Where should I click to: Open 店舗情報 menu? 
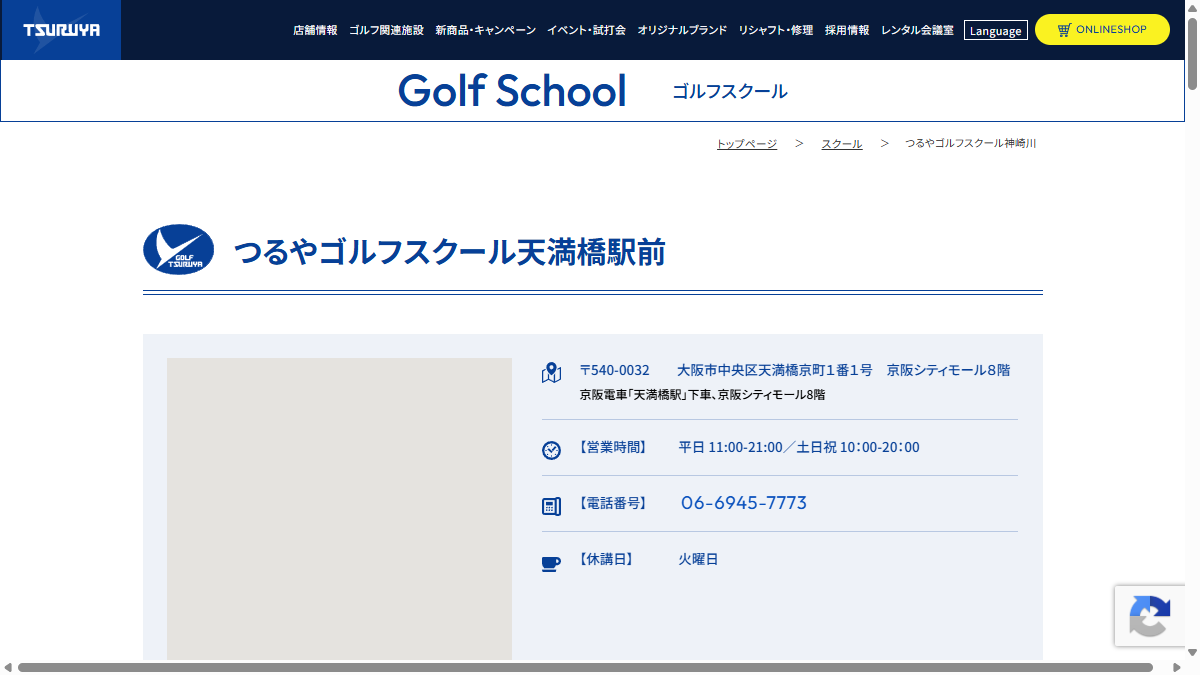coord(315,30)
